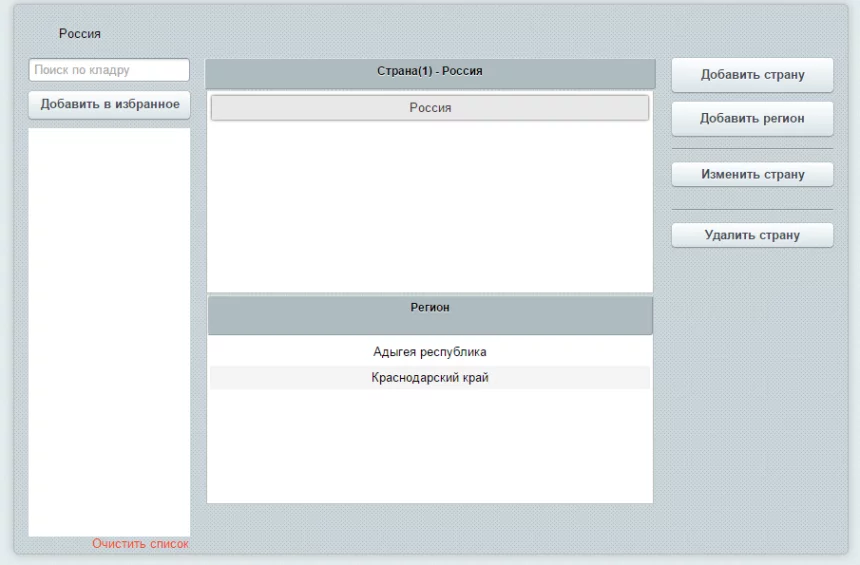Open "Изменить страну" to edit country
This screenshot has width=860, height=565.
pos(751,174)
